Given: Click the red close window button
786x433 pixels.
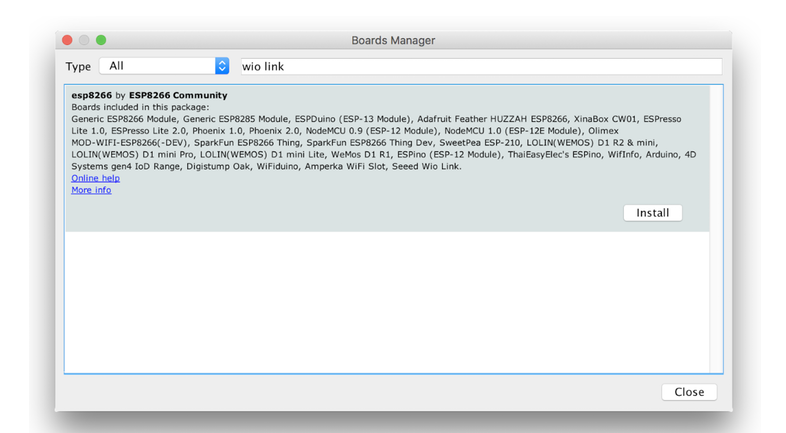Looking at the screenshot, I should click(x=68, y=40).
